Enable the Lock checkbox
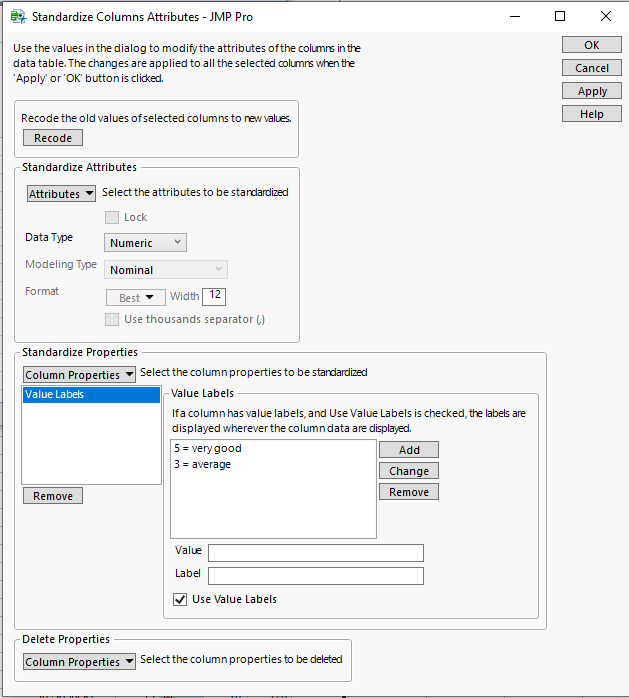This screenshot has width=629, height=698. coord(112,217)
